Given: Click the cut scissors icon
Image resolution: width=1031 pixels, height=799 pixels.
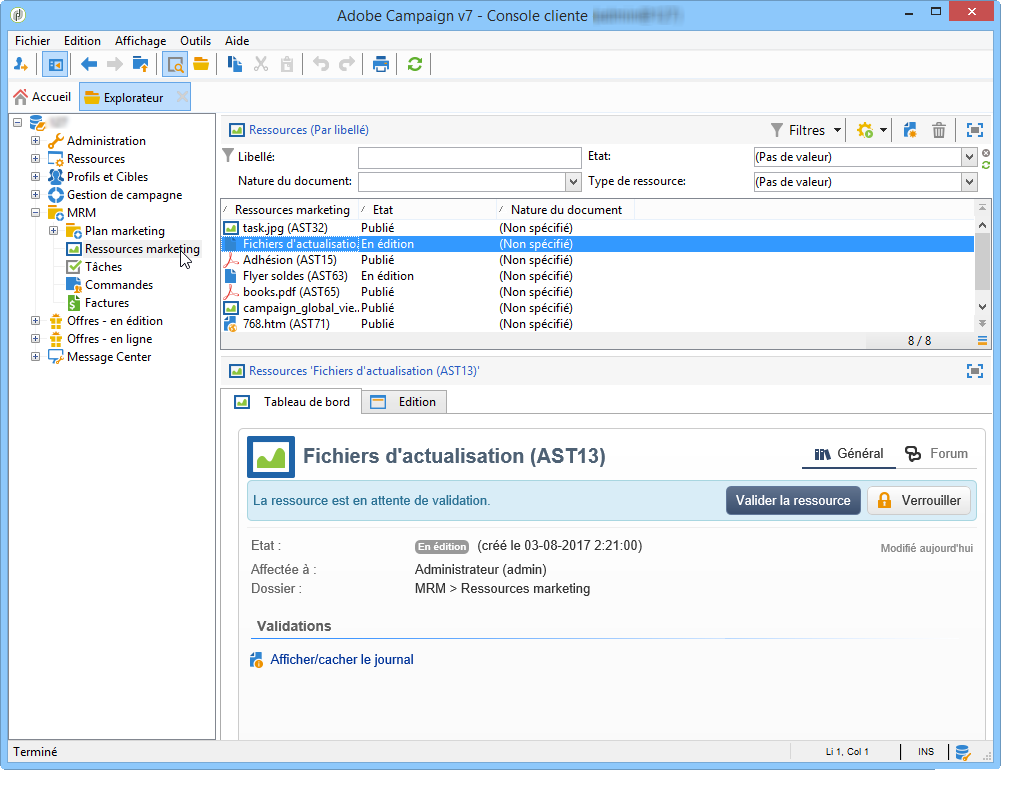Looking at the screenshot, I should tap(261, 64).
